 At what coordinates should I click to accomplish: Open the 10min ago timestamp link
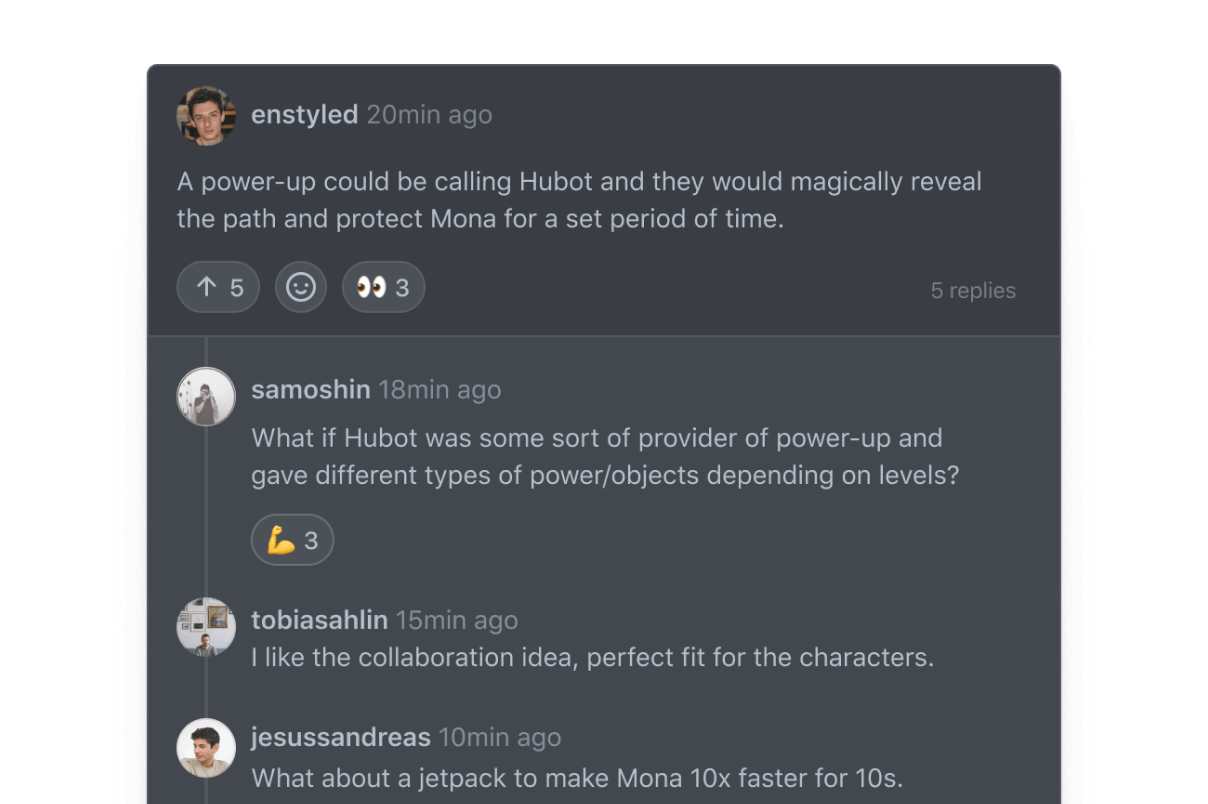pos(499,738)
